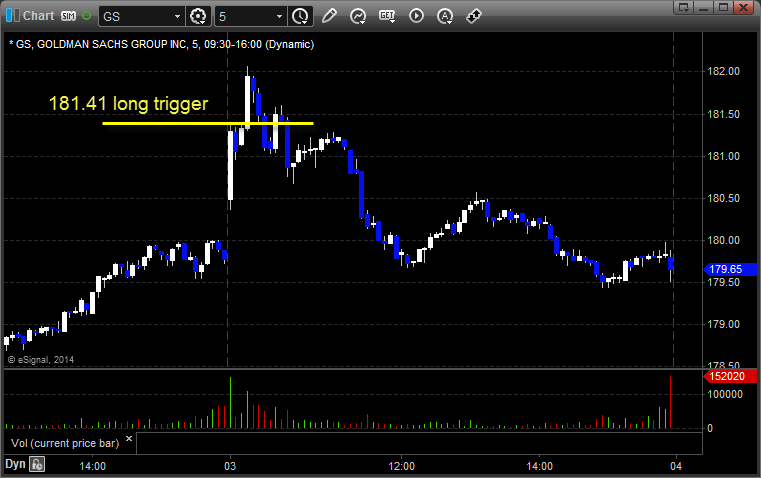Click the green connection status circle

pos(86,16)
